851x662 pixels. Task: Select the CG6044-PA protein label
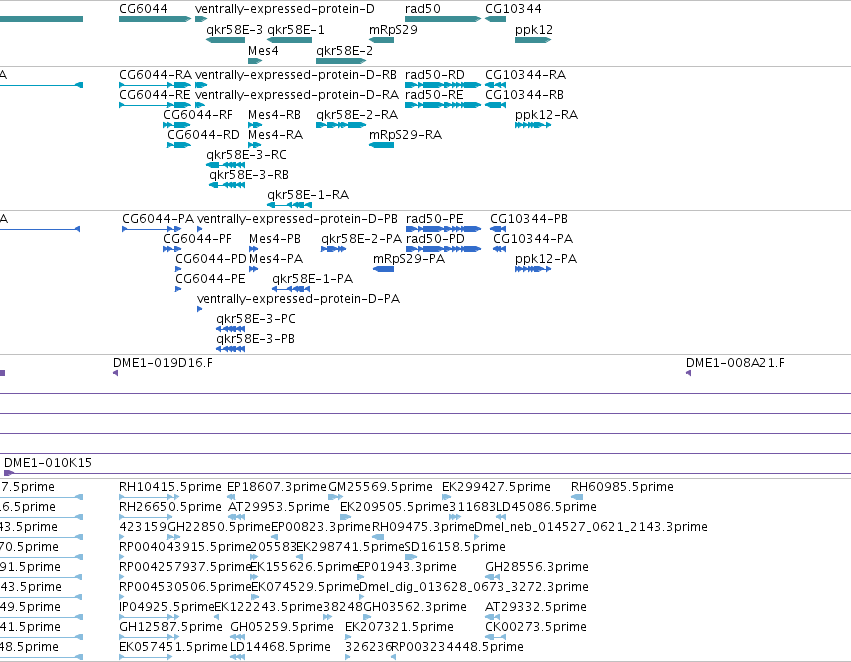tap(158, 219)
